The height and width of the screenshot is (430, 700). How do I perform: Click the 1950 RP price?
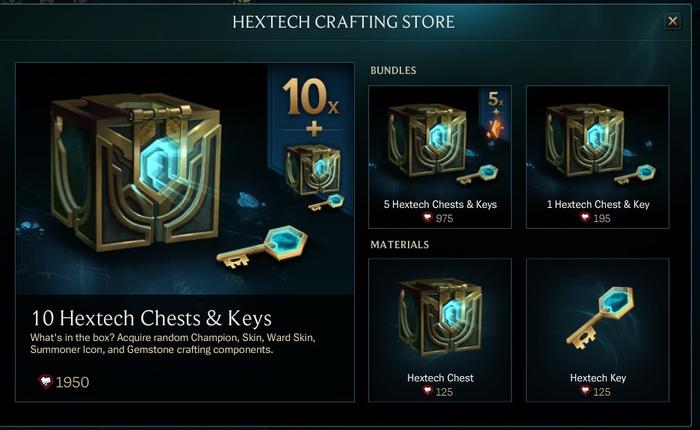coord(64,382)
